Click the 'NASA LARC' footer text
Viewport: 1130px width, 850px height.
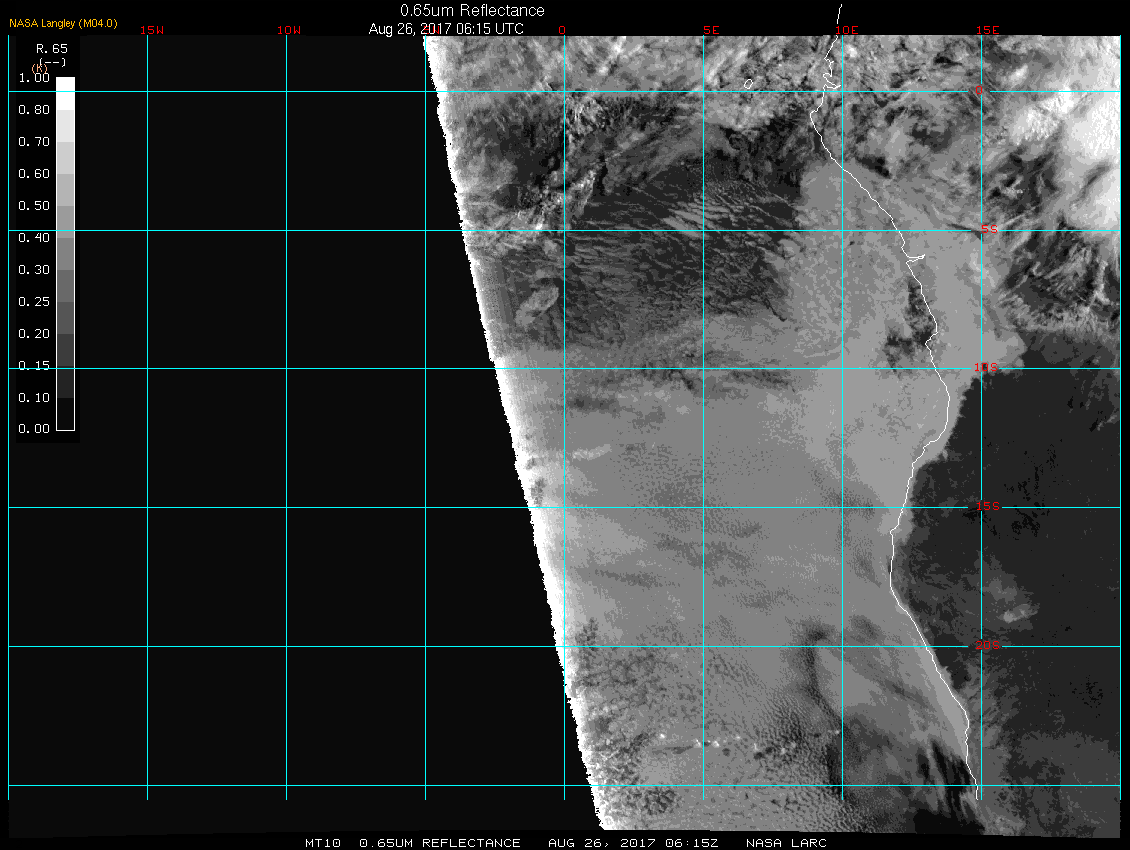point(786,843)
